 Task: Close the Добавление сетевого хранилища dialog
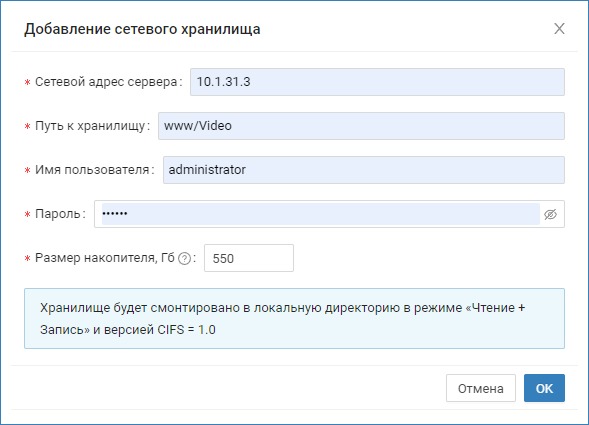(x=559, y=29)
